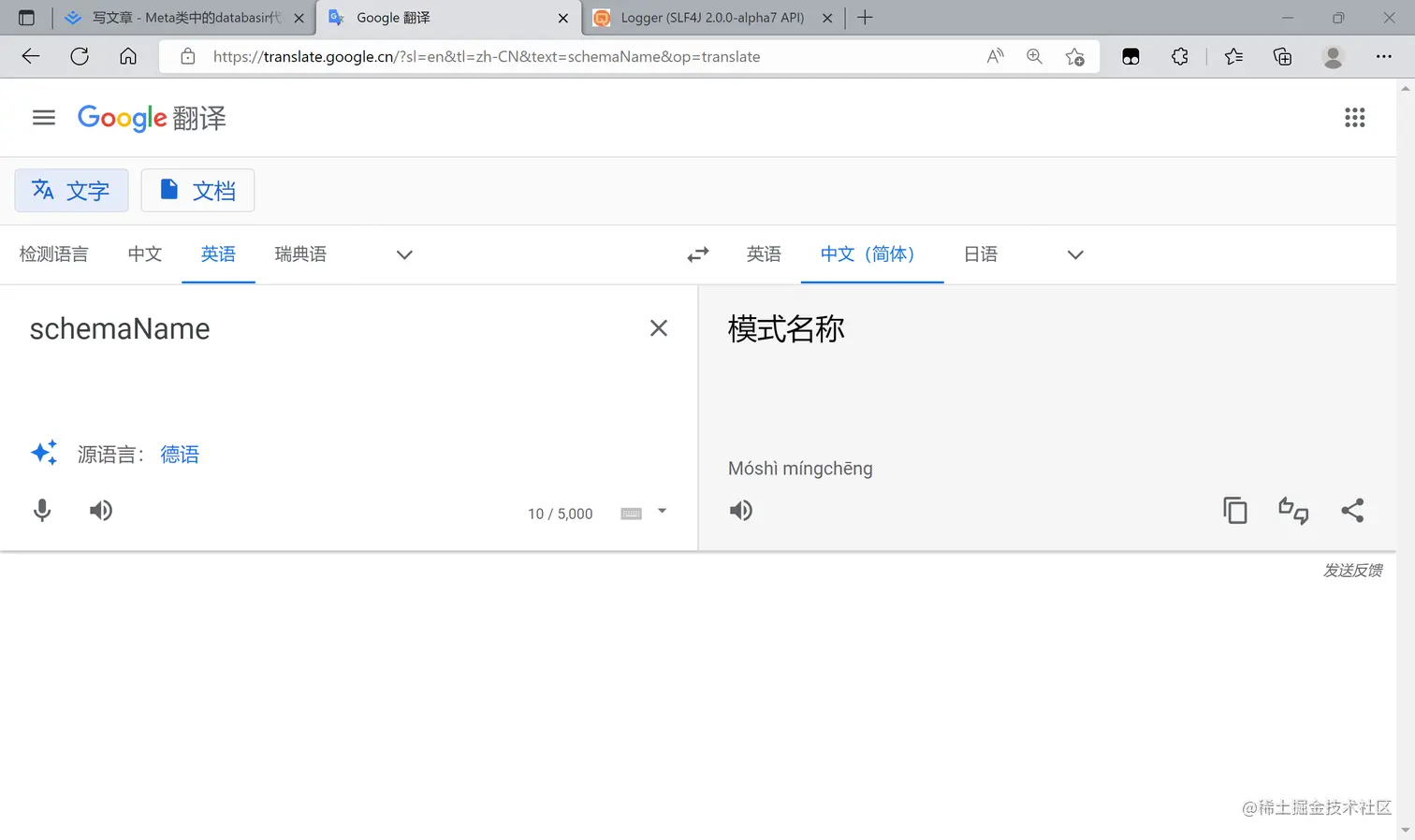Close the Google 翻译 tab
Viewport: 1415px width, 840px height.
(x=563, y=18)
